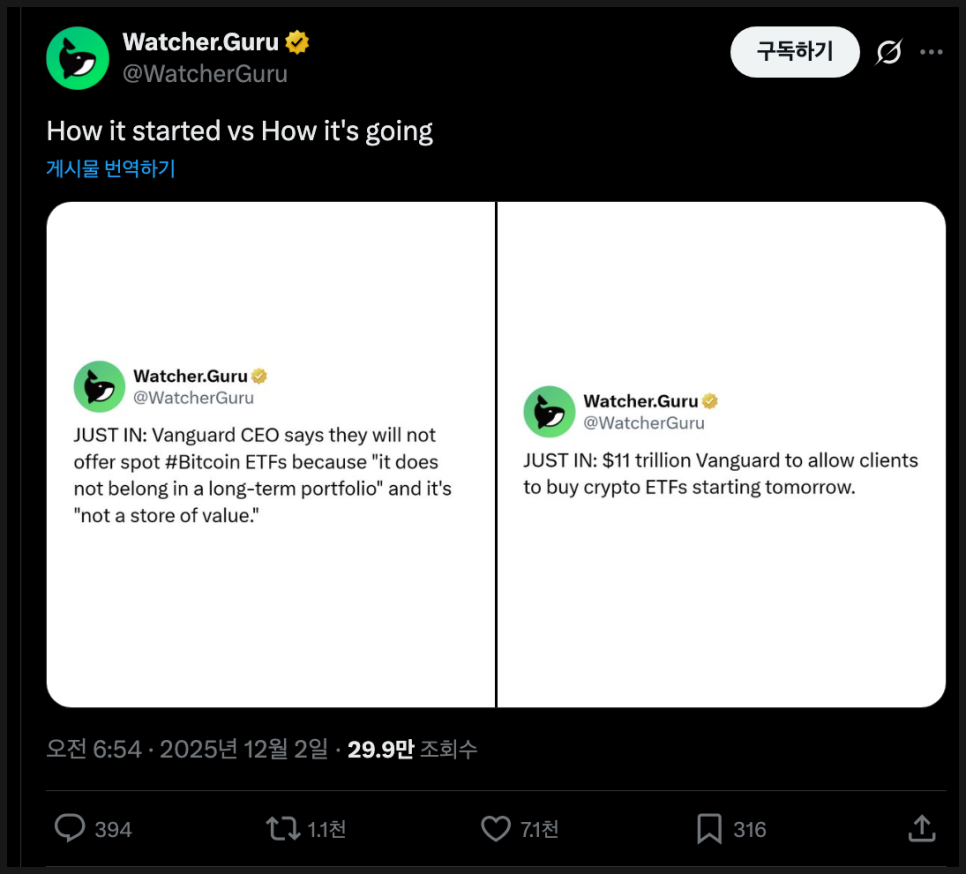Viewport: 966px width, 874px height.
Task: Click the 394 reply count
Action: [x=113, y=829]
